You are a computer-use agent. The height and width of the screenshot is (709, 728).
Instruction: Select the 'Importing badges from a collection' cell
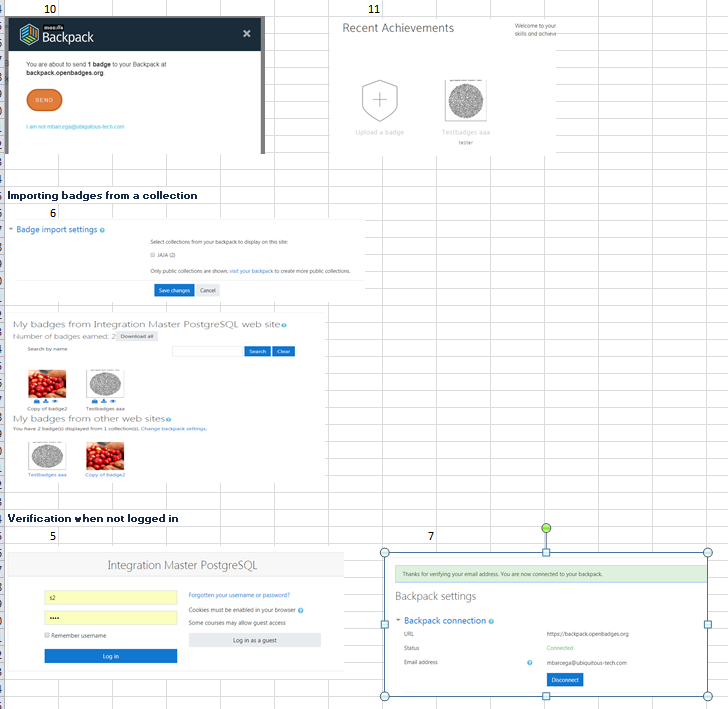(102, 195)
